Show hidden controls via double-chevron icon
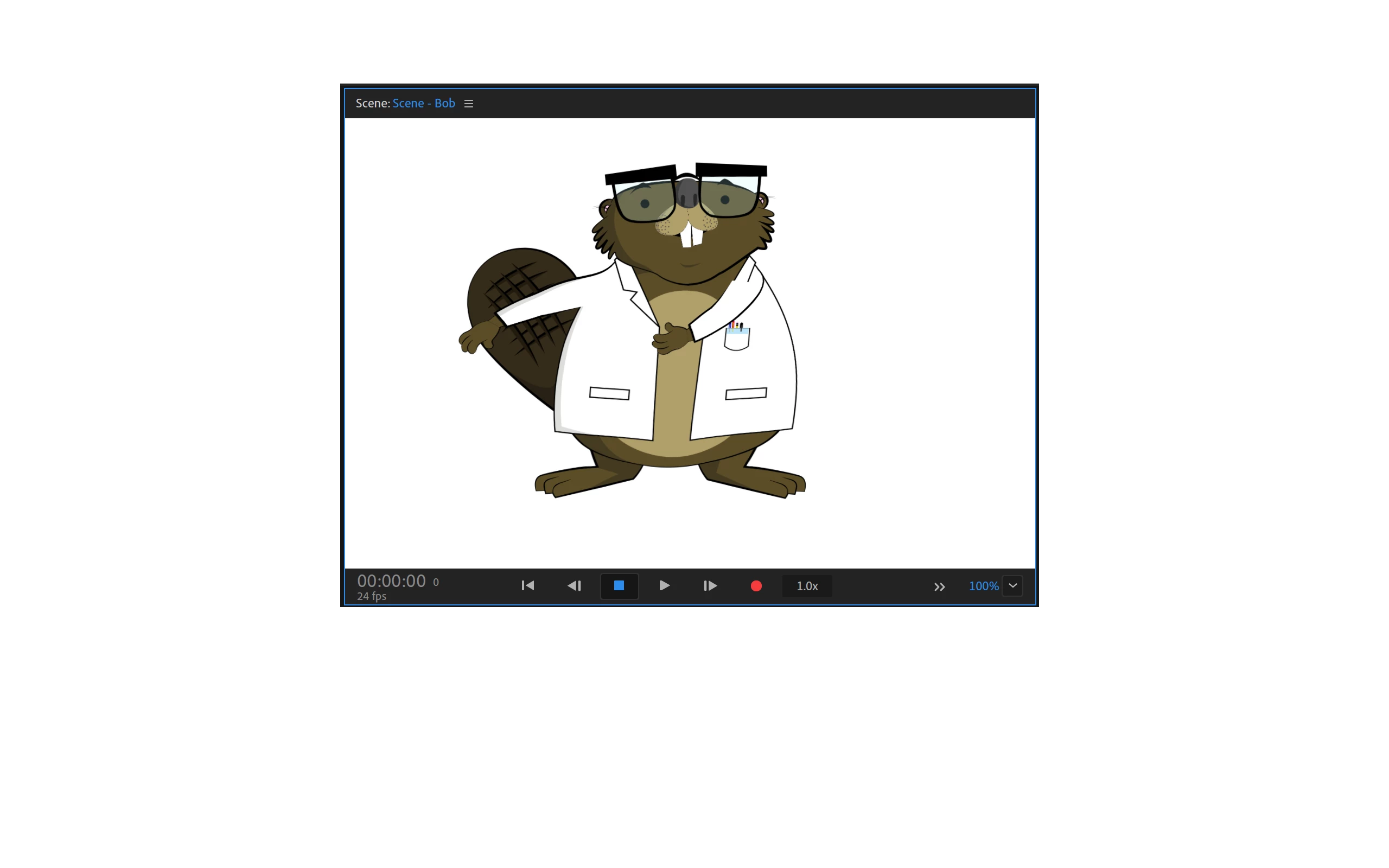1389x868 pixels. (939, 586)
